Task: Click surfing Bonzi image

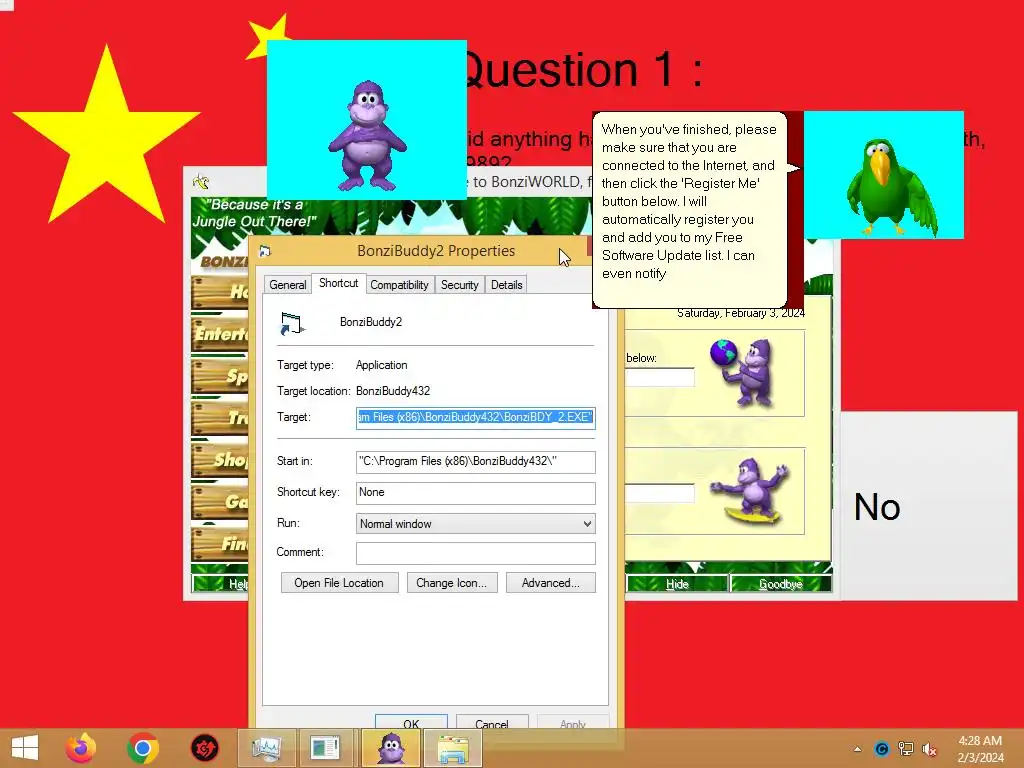Action: click(751, 491)
